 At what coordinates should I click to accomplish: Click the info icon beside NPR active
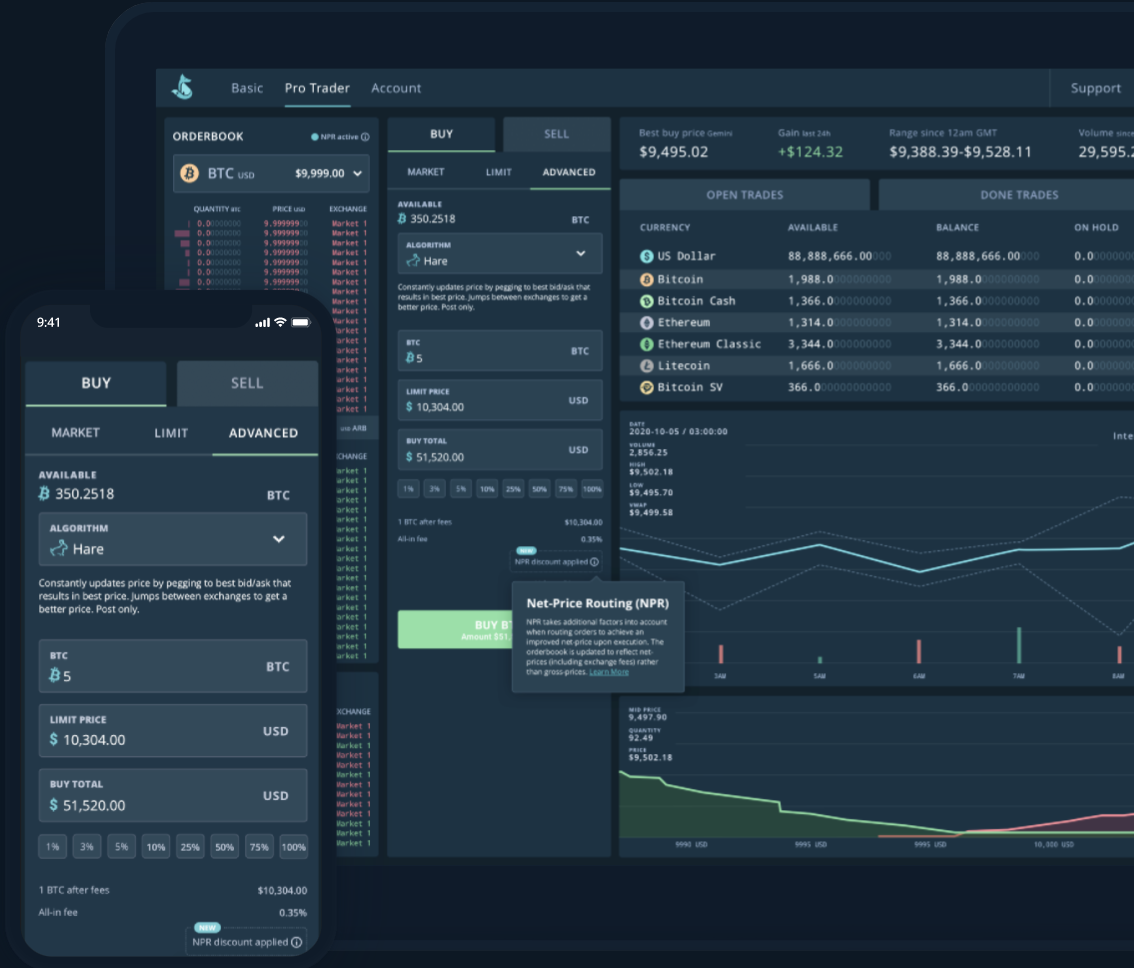[365, 137]
